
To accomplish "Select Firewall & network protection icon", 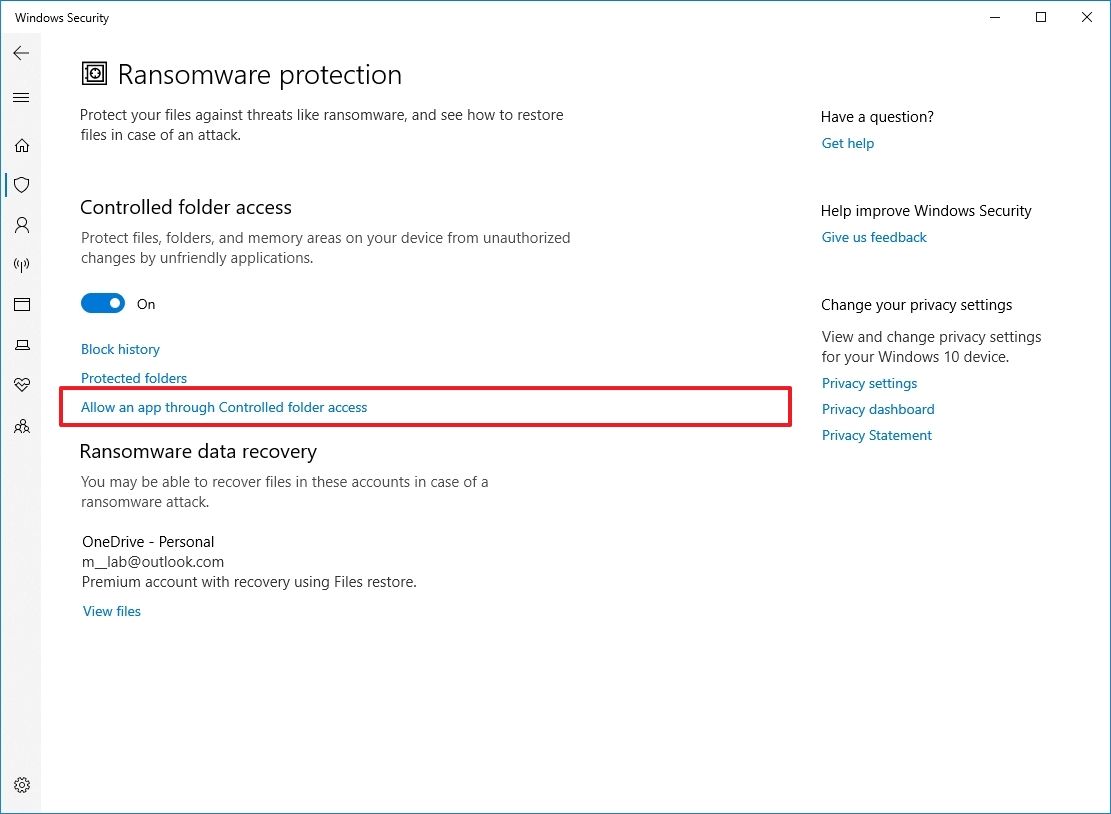I will point(22,265).
